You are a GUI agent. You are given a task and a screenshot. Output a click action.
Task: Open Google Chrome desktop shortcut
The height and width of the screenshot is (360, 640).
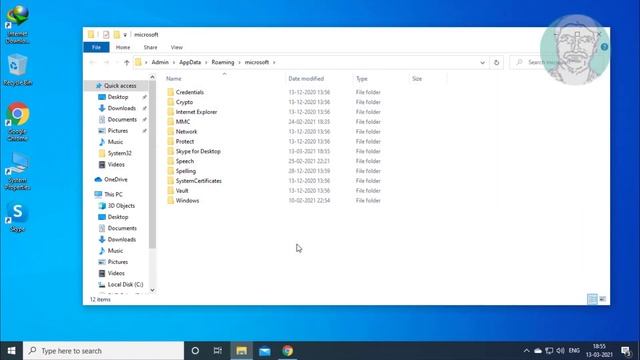18,122
